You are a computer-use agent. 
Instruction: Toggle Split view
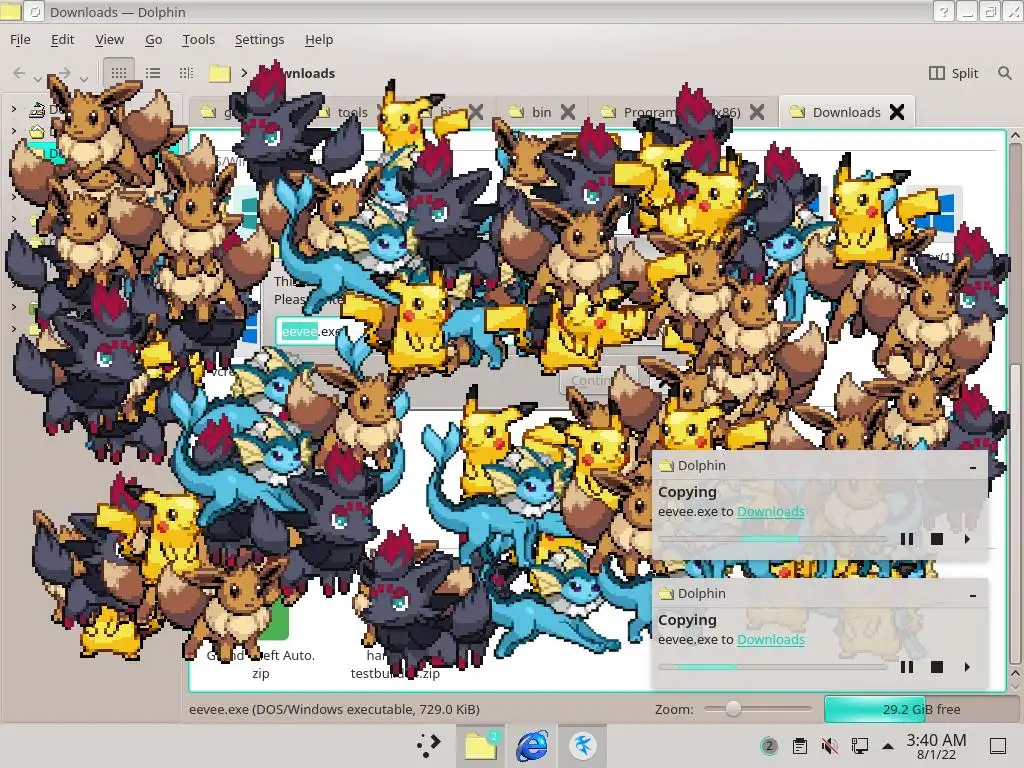[953, 73]
